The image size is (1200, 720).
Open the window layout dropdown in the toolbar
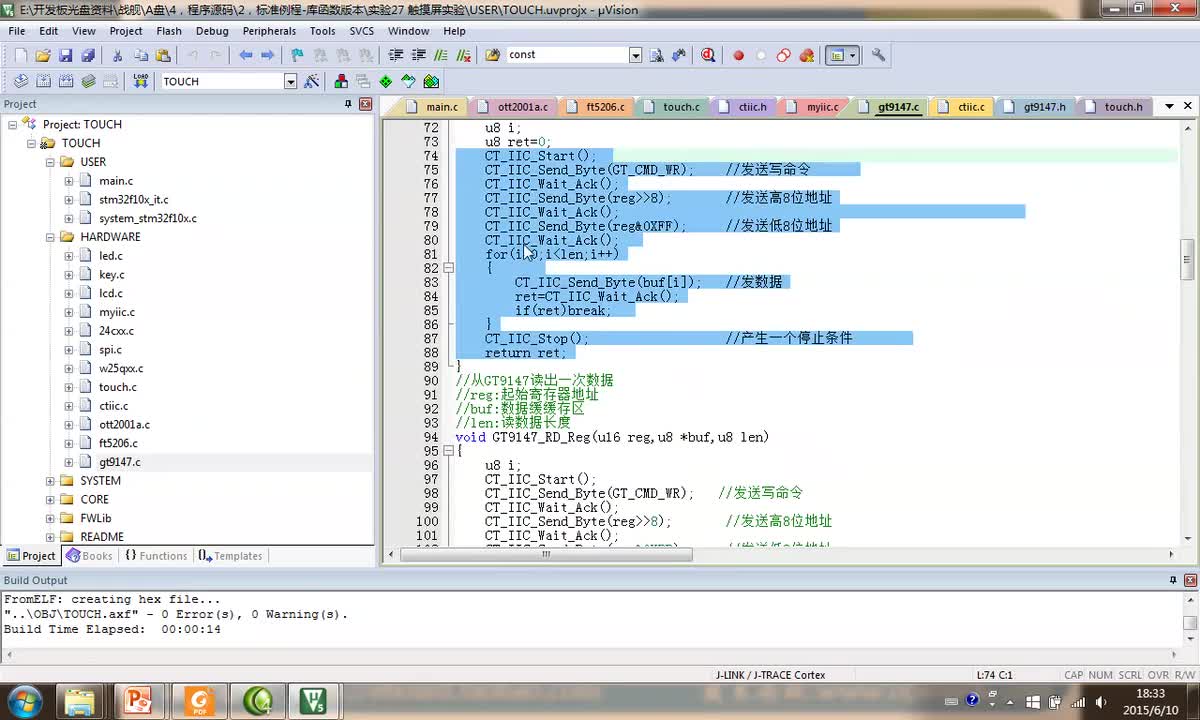pos(853,55)
